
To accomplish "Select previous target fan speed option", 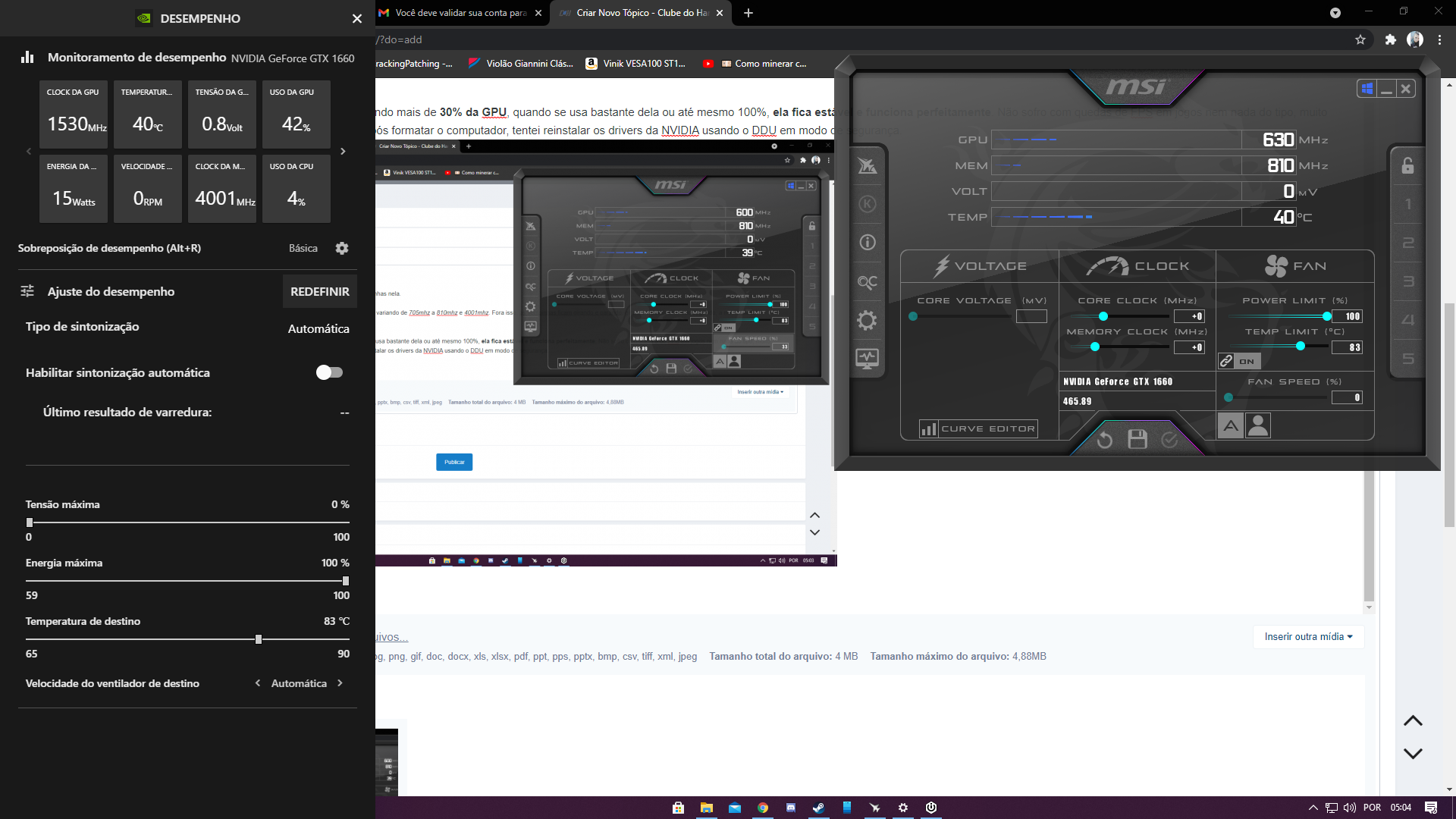I will point(258,683).
